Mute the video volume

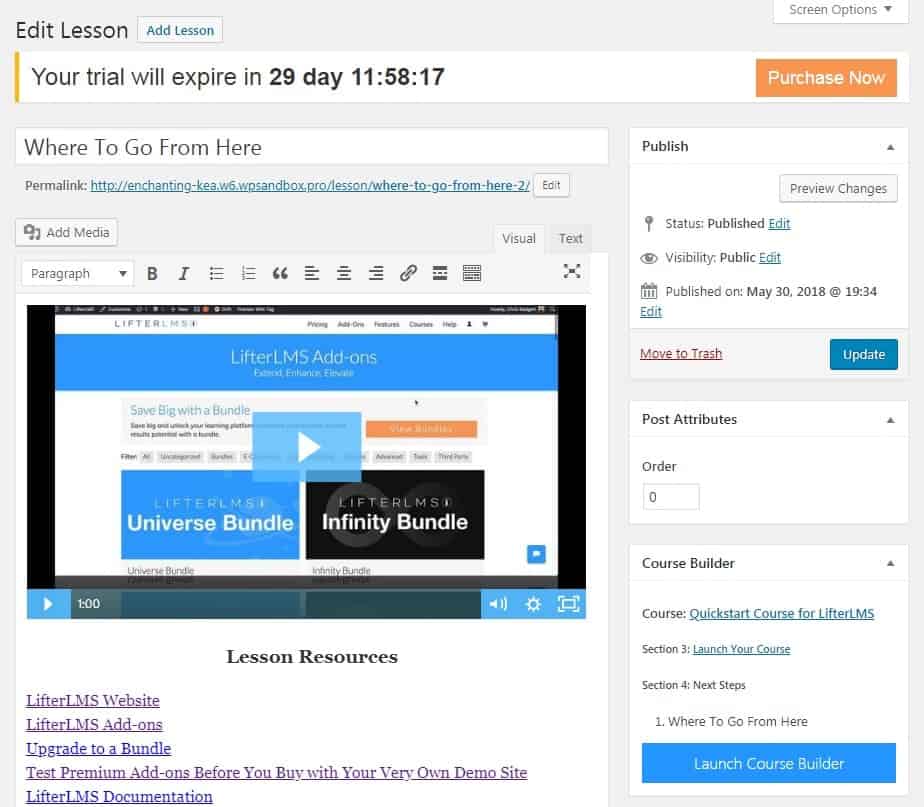coord(498,604)
